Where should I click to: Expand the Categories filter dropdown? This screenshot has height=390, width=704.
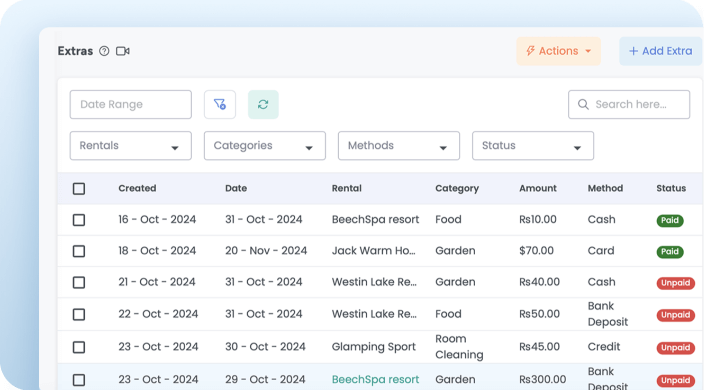coord(265,146)
